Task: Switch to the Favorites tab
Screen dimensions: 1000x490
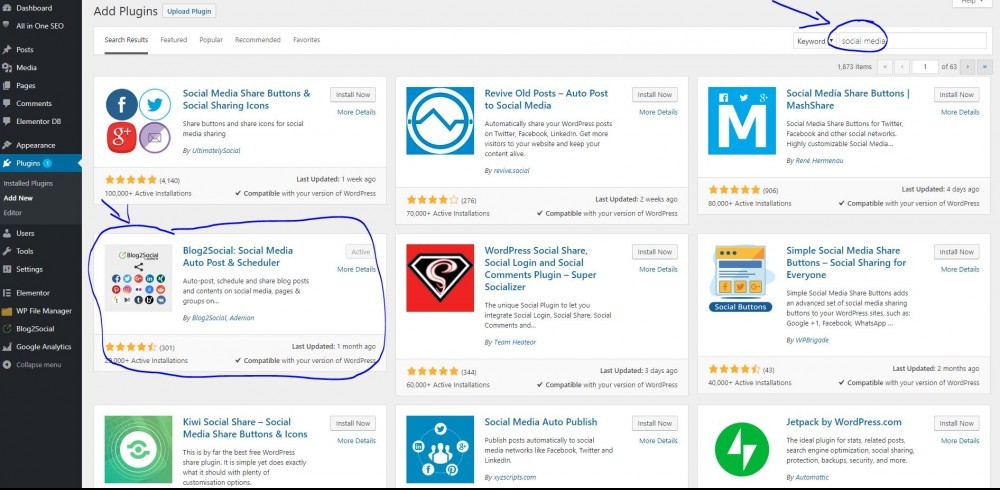Action: (307, 40)
